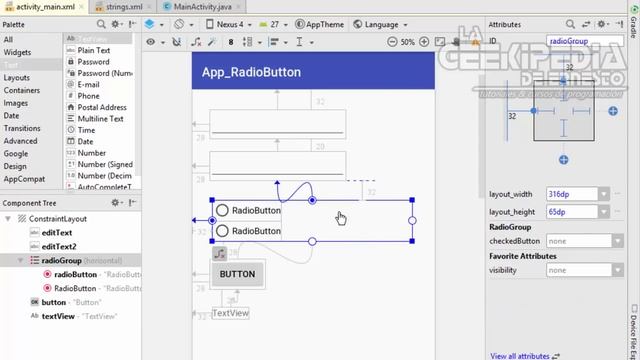Select the Widgets palette category
The image size is (640, 360).
point(17,52)
